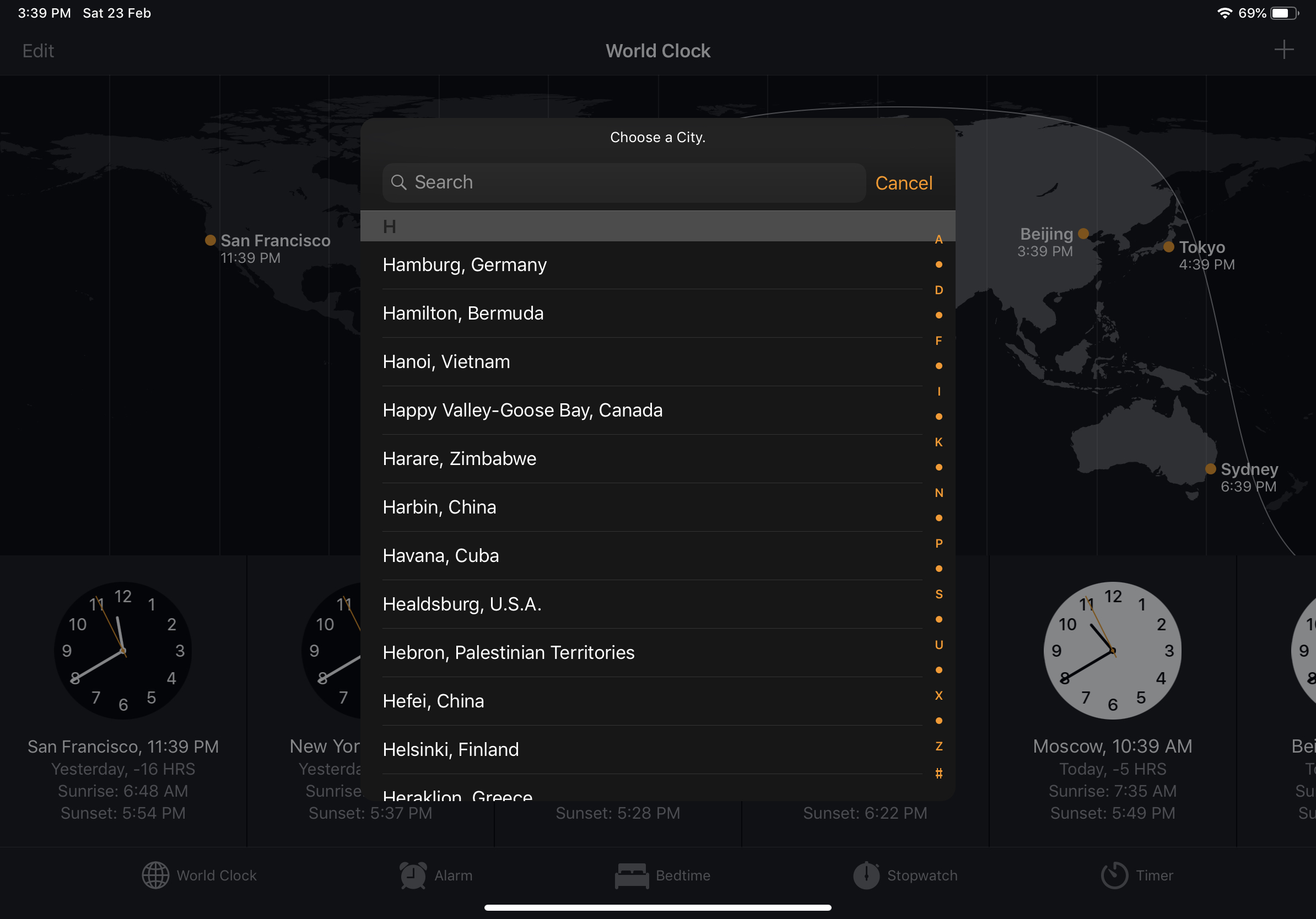Select Hamilton, Bermuda

pos(652,313)
